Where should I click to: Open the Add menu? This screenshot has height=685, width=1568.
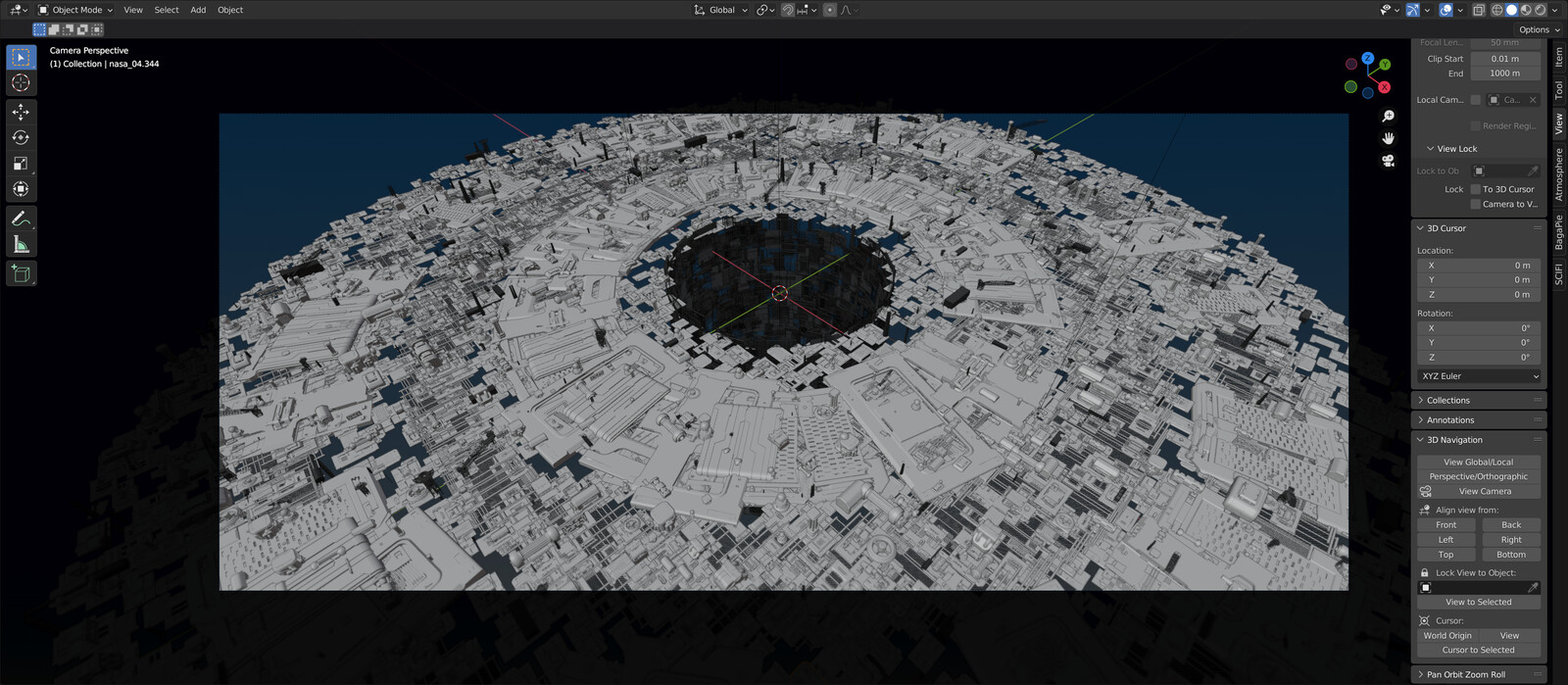click(198, 10)
